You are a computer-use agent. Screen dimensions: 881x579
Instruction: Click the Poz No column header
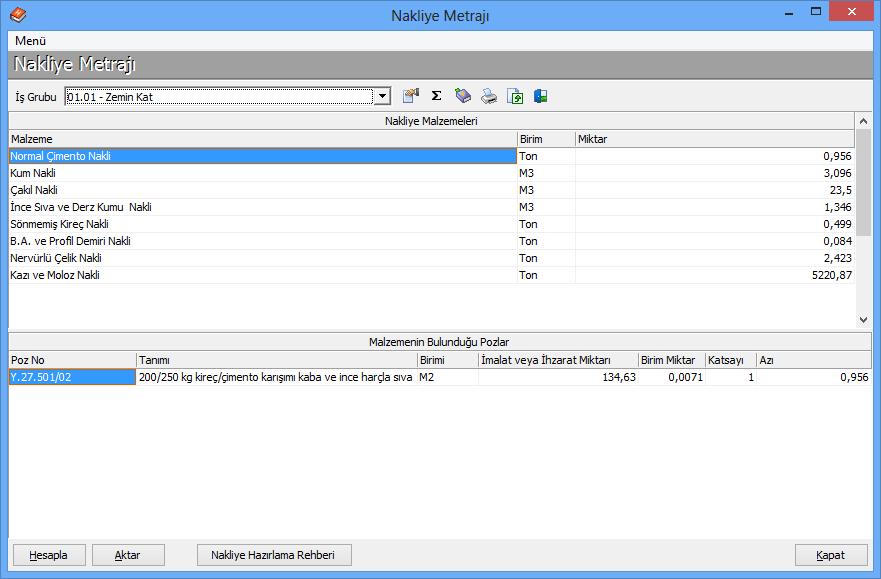pyautogui.click(x=72, y=360)
